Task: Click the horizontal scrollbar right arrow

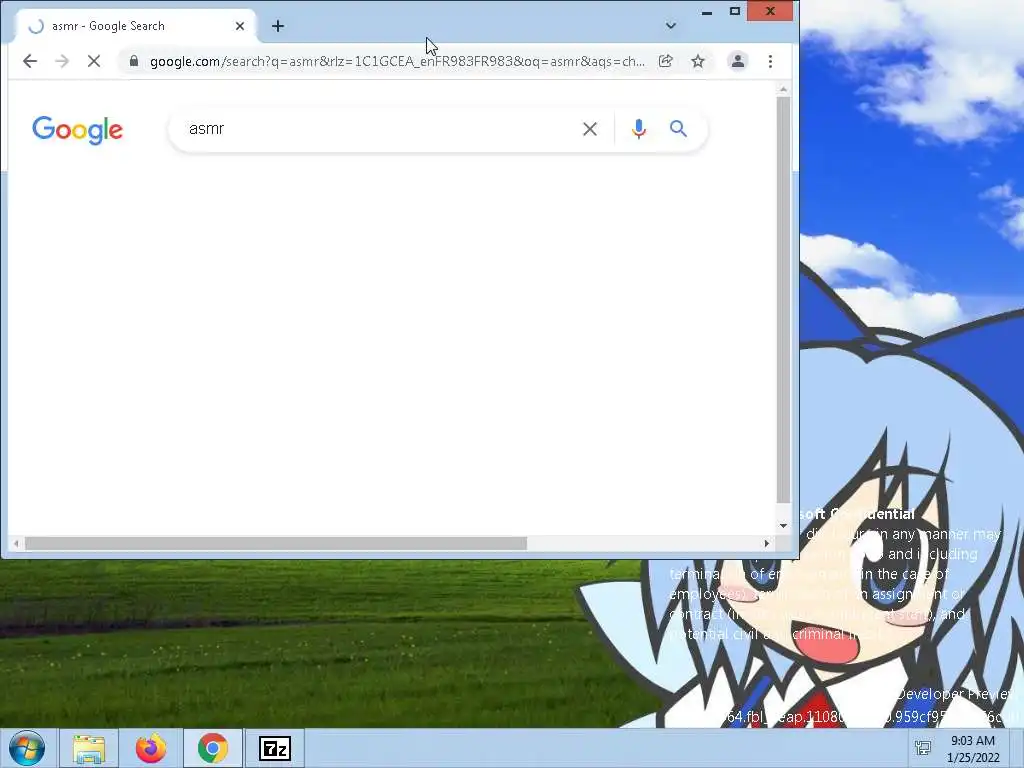Action: click(x=767, y=543)
